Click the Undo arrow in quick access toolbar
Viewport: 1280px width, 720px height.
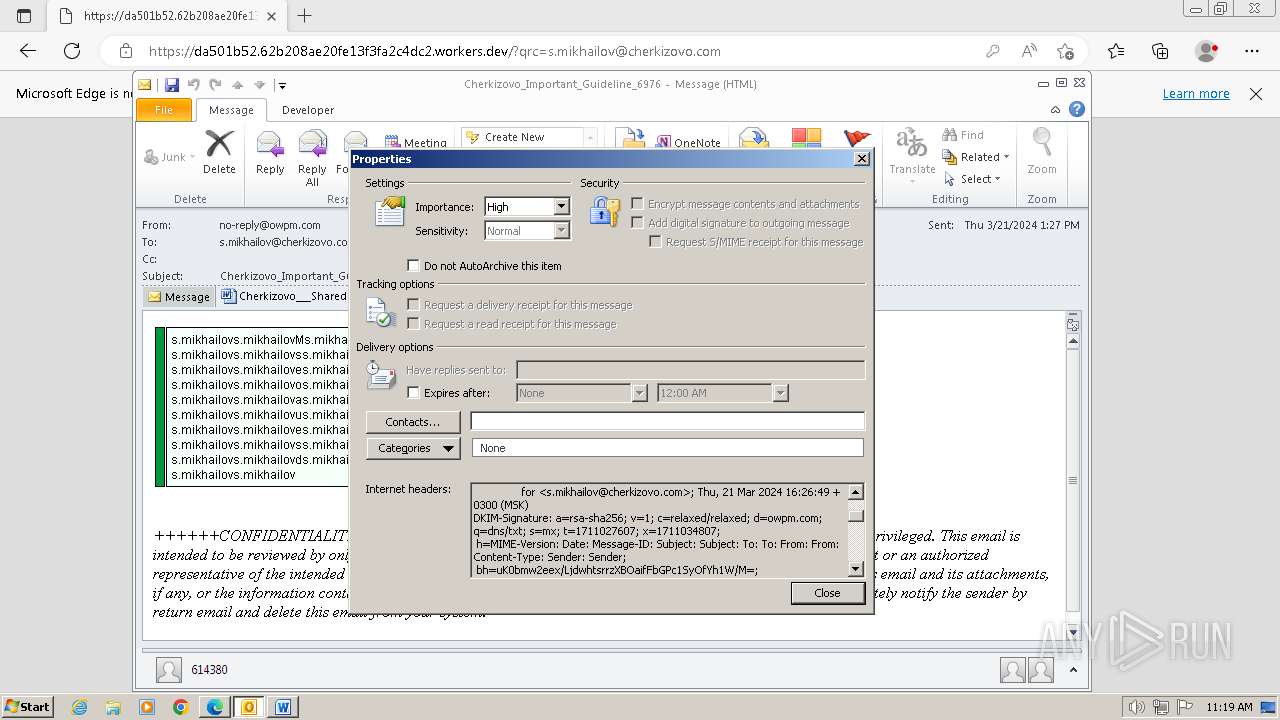click(194, 85)
